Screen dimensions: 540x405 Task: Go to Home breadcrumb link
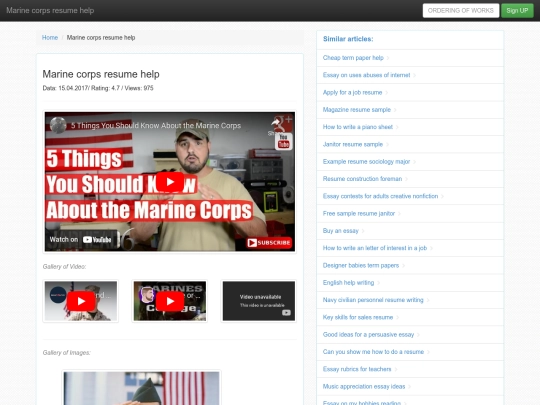point(50,38)
